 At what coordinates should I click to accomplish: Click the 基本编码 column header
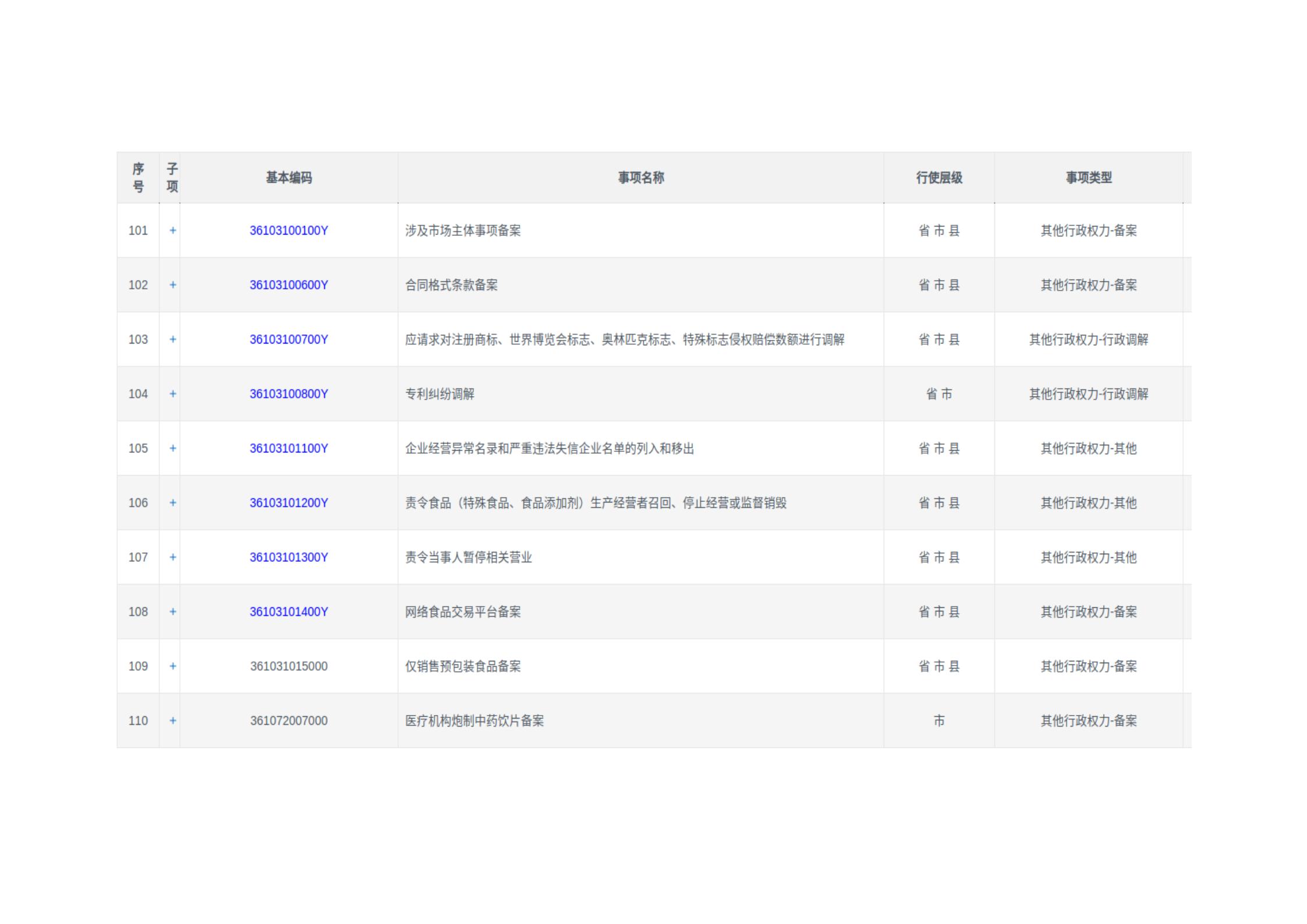pyautogui.click(x=289, y=178)
